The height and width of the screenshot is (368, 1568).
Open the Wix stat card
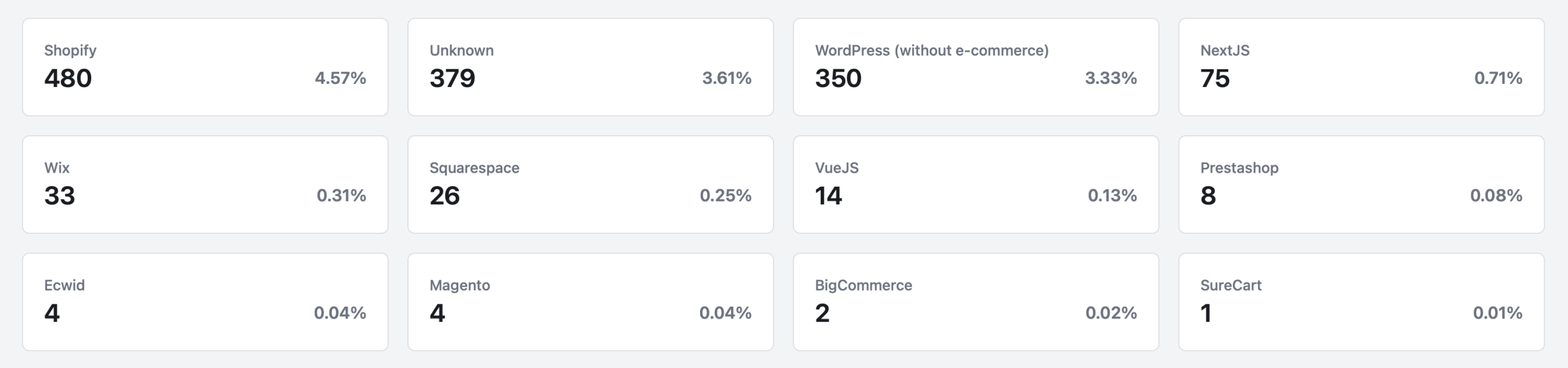pyautogui.click(x=205, y=184)
